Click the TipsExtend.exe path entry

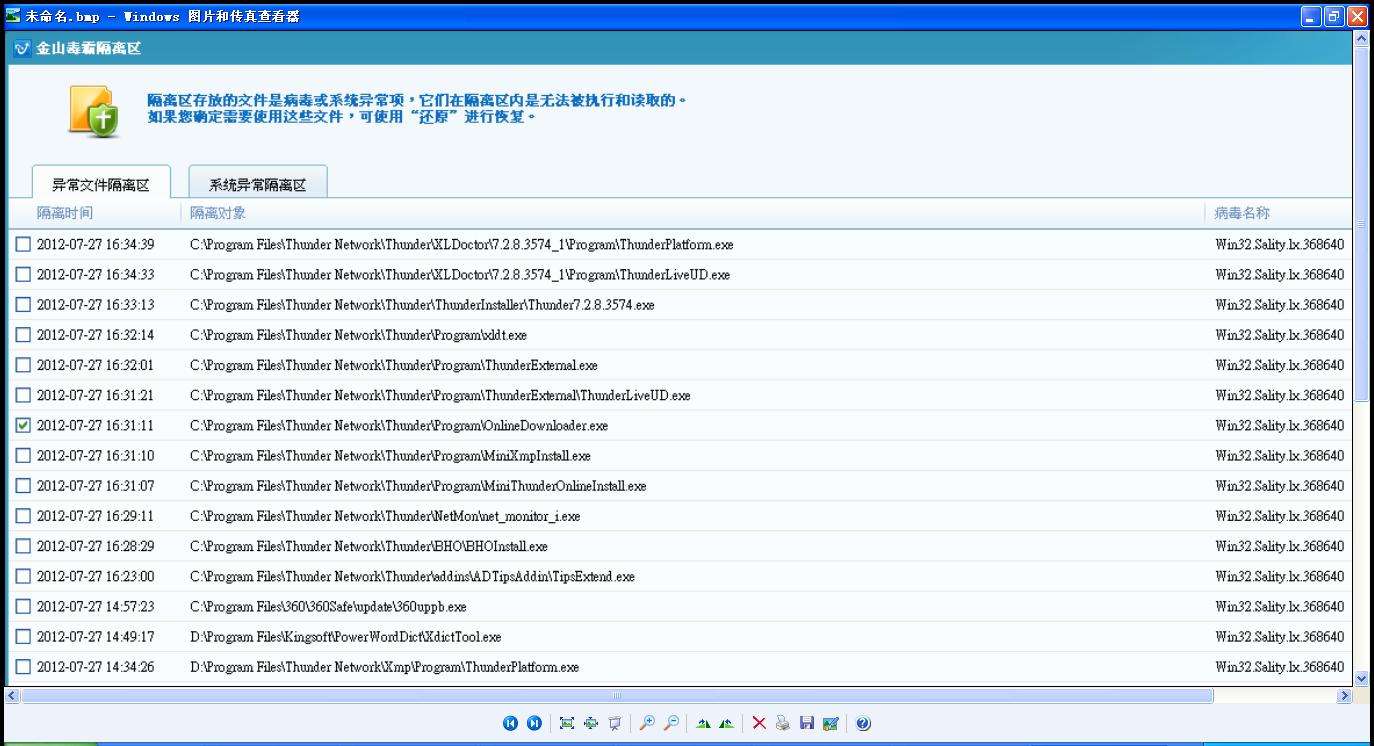(412, 576)
